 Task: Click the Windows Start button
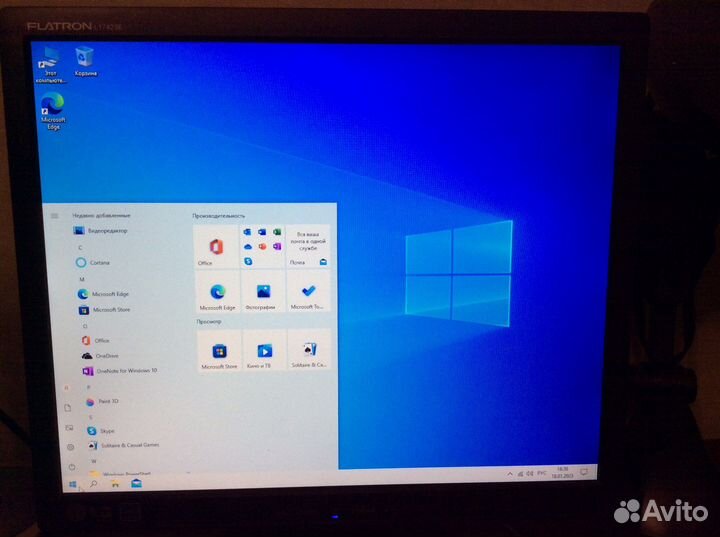pos(73,484)
